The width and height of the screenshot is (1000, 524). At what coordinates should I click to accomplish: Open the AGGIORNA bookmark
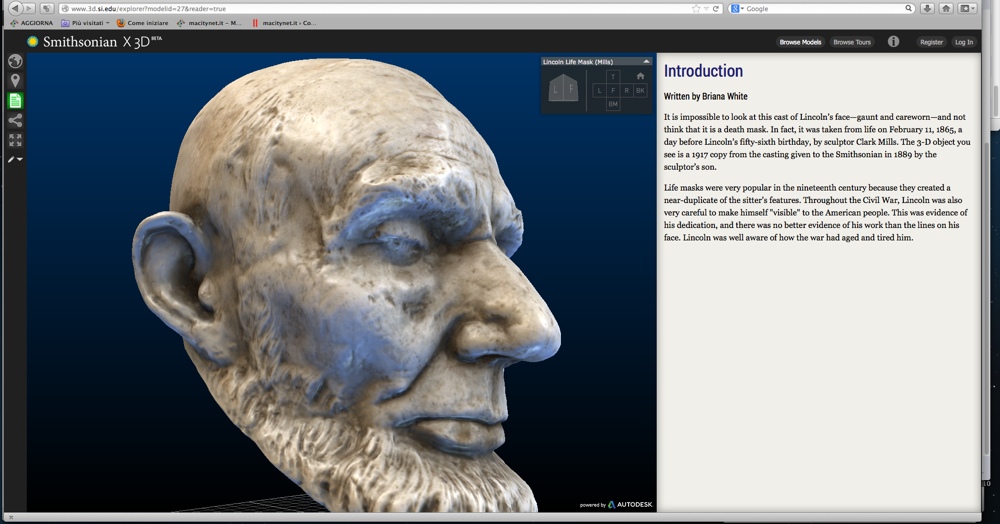(32, 23)
